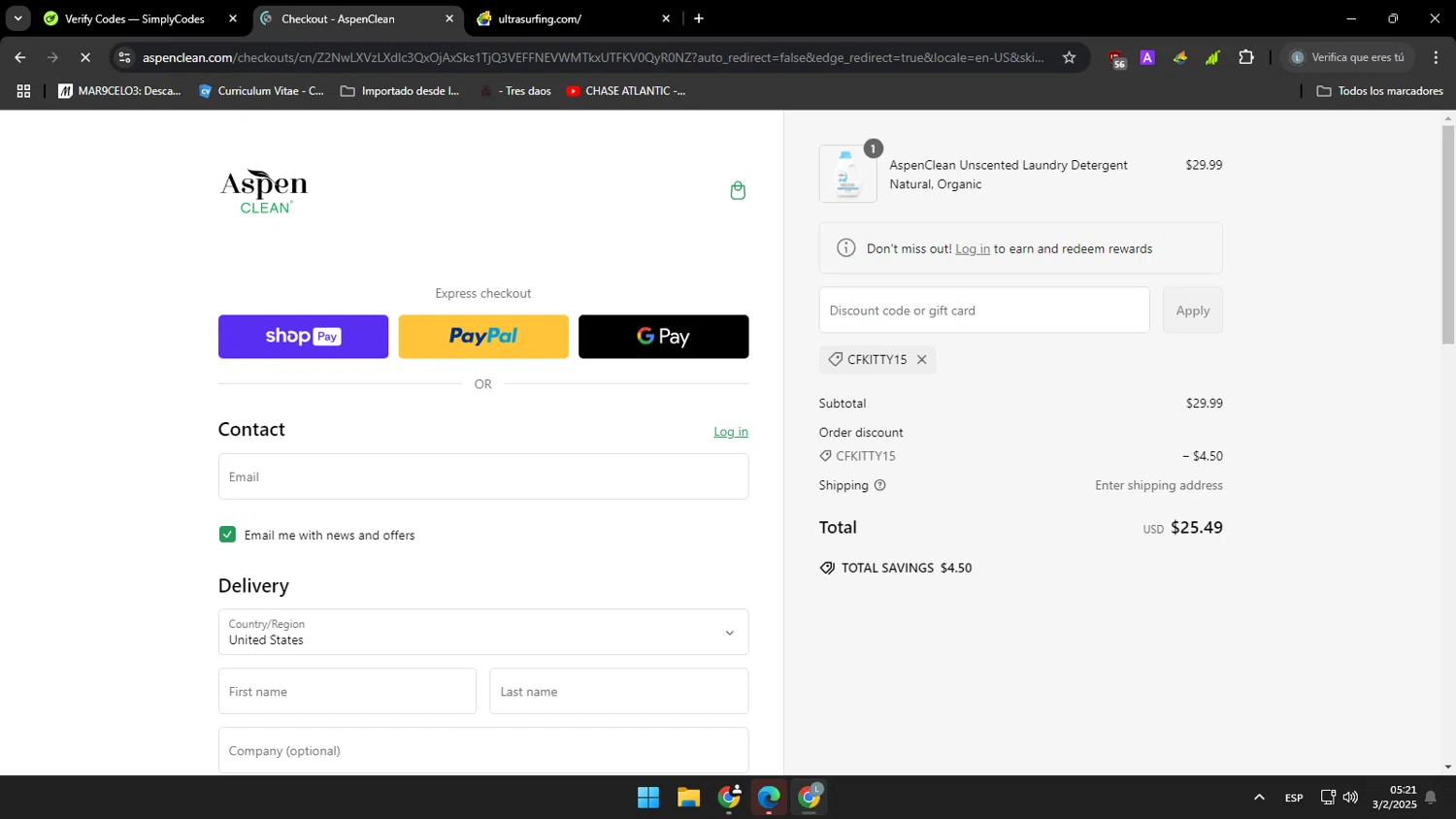This screenshot has height=819, width=1456.
Task: Open the Tres daos bookmark
Action: pyautogui.click(x=515, y=91)
